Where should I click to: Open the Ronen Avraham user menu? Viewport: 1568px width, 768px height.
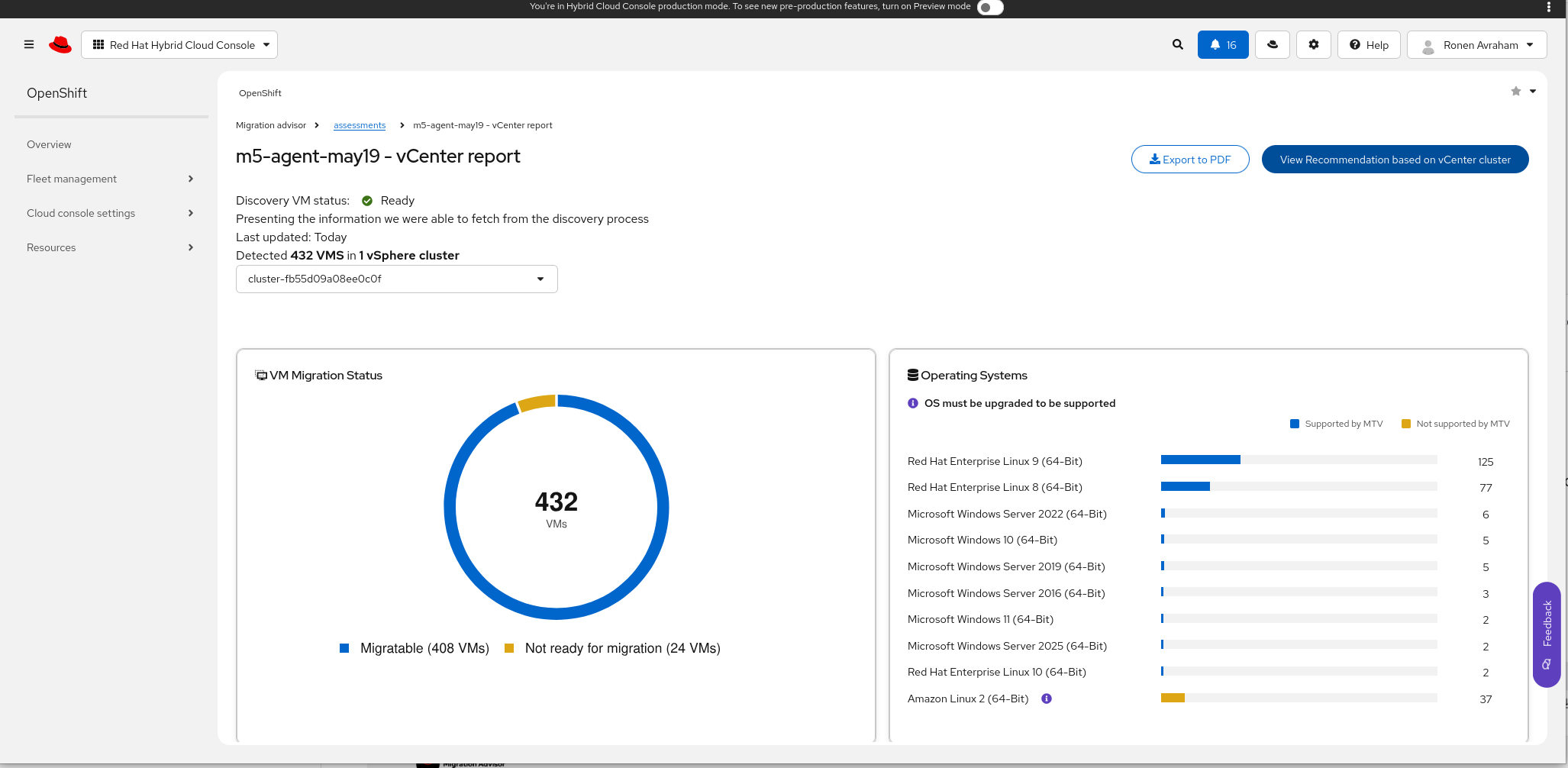click(x=1476, y=44)
